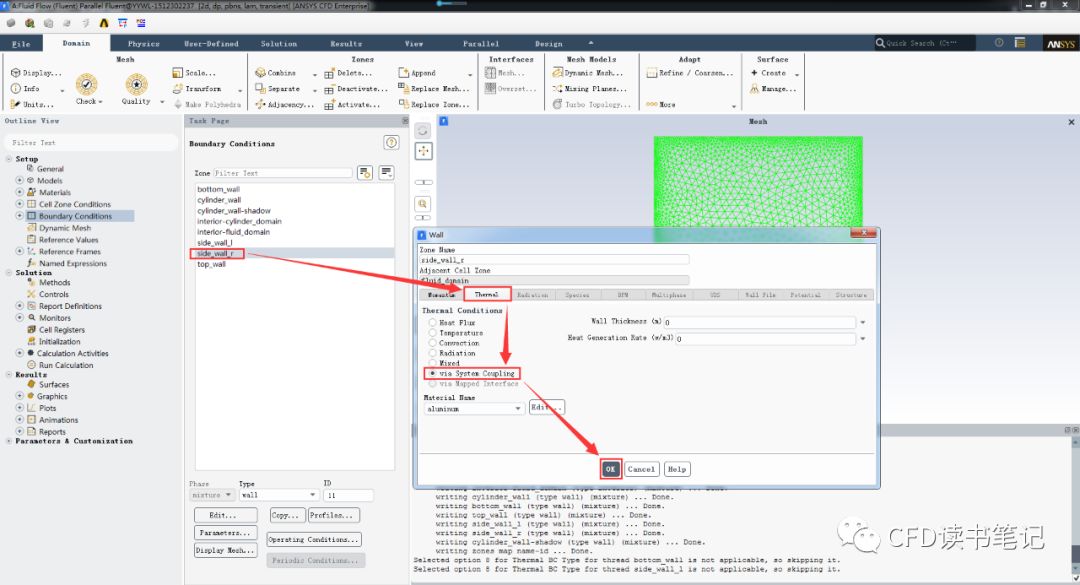Select Run Calculation in outline tree
The width and height of the screenshot is (1080, 585).
[65, 365]
